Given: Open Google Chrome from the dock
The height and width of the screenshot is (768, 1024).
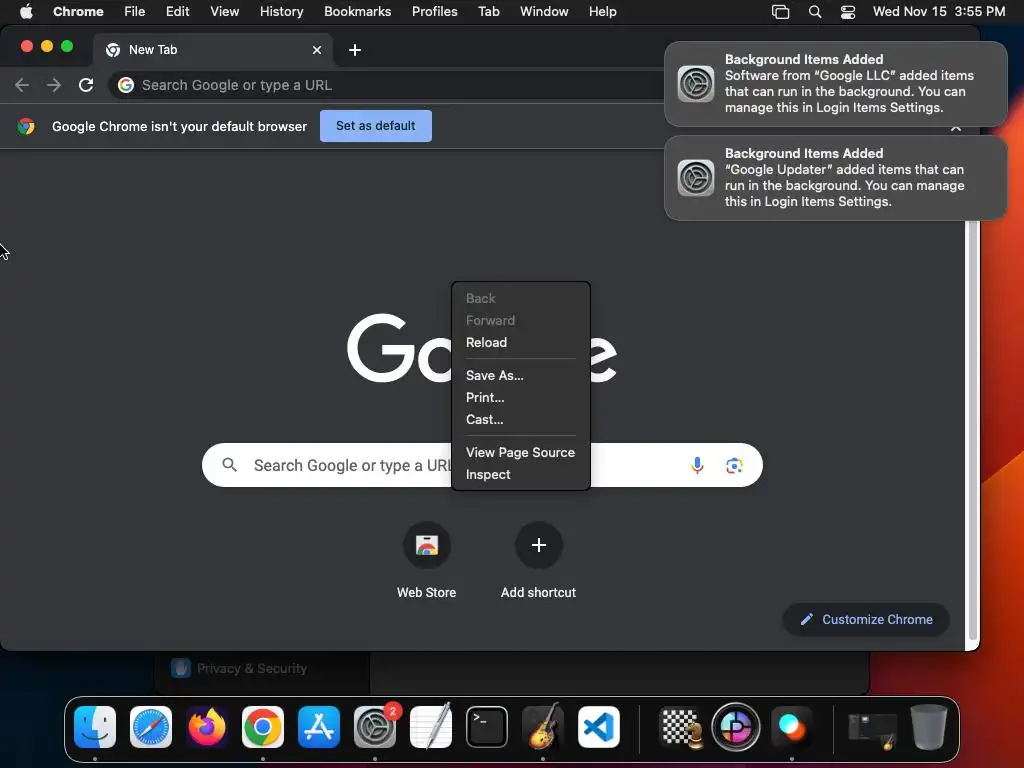Looking at the screenshot, I should pyautogui.click(x=263, y=727).
